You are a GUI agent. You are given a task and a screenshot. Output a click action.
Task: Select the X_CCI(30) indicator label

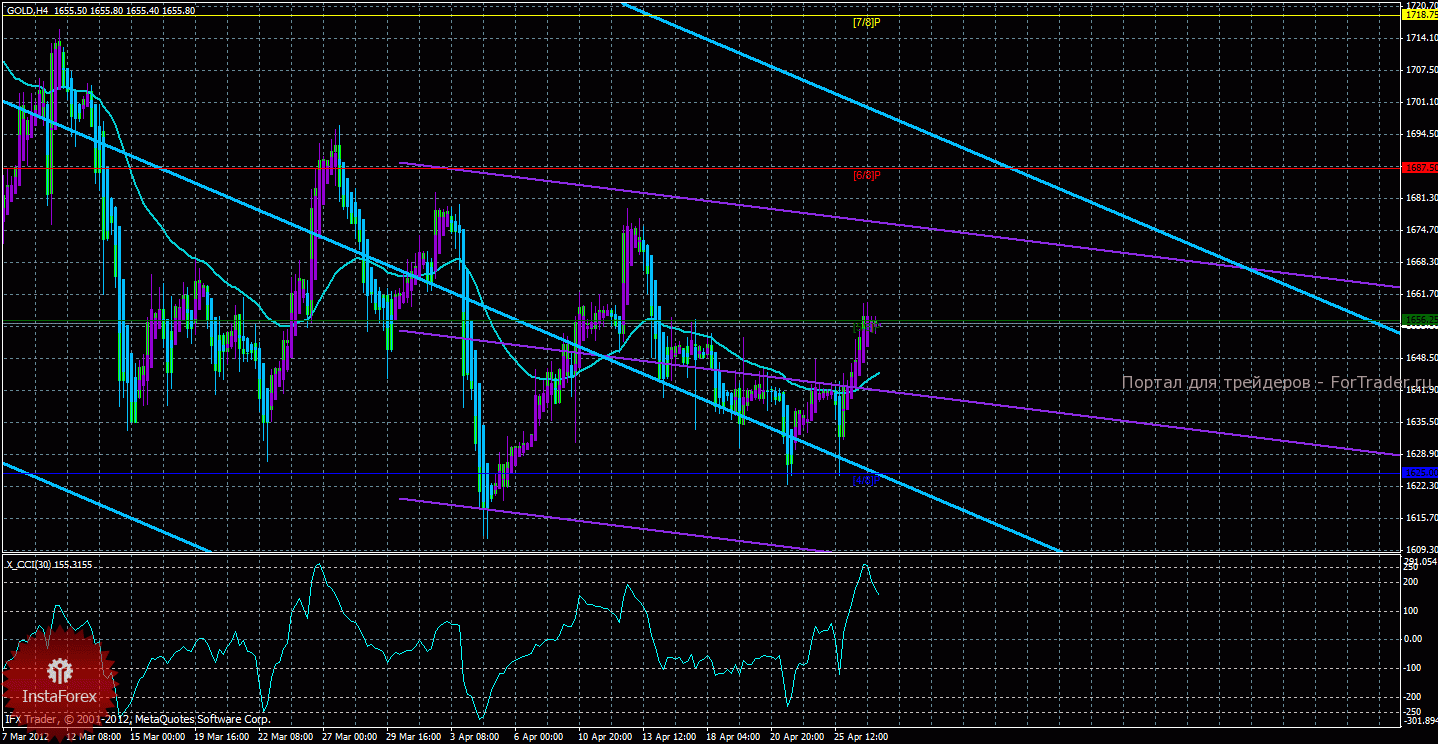tap(50, 564)
